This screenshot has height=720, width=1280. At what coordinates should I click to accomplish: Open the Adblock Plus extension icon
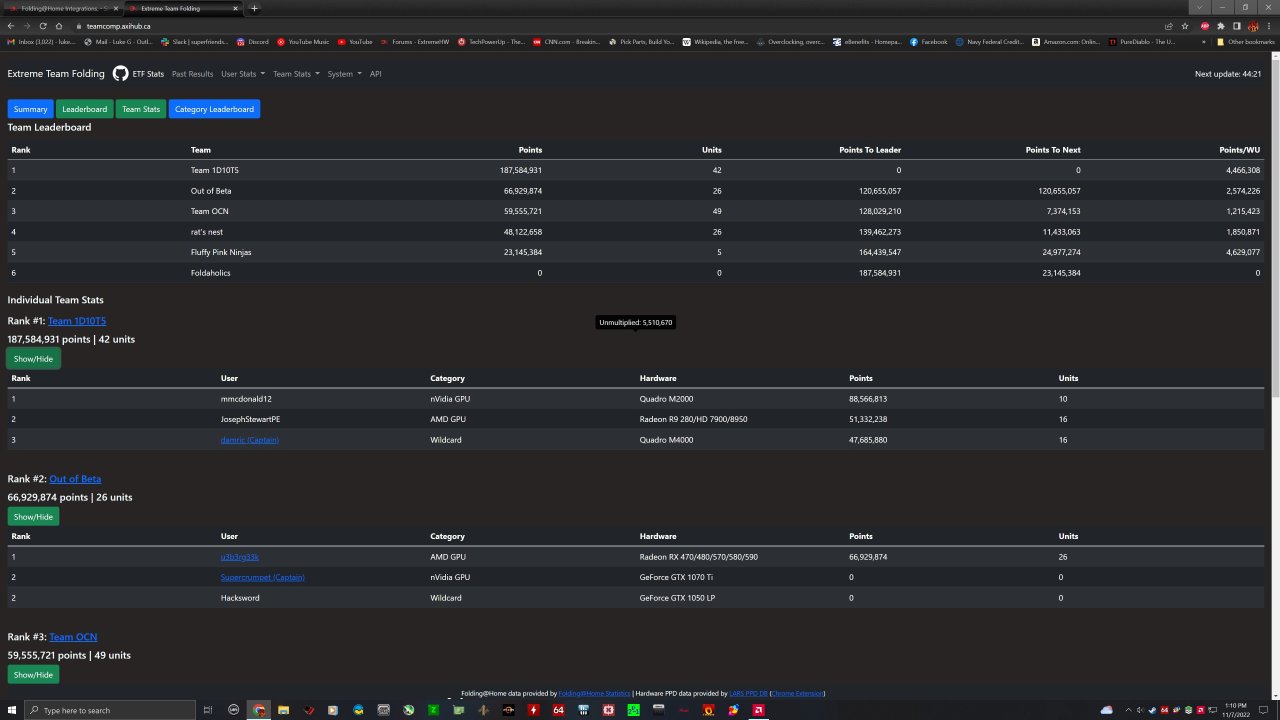pos(1204,26)
